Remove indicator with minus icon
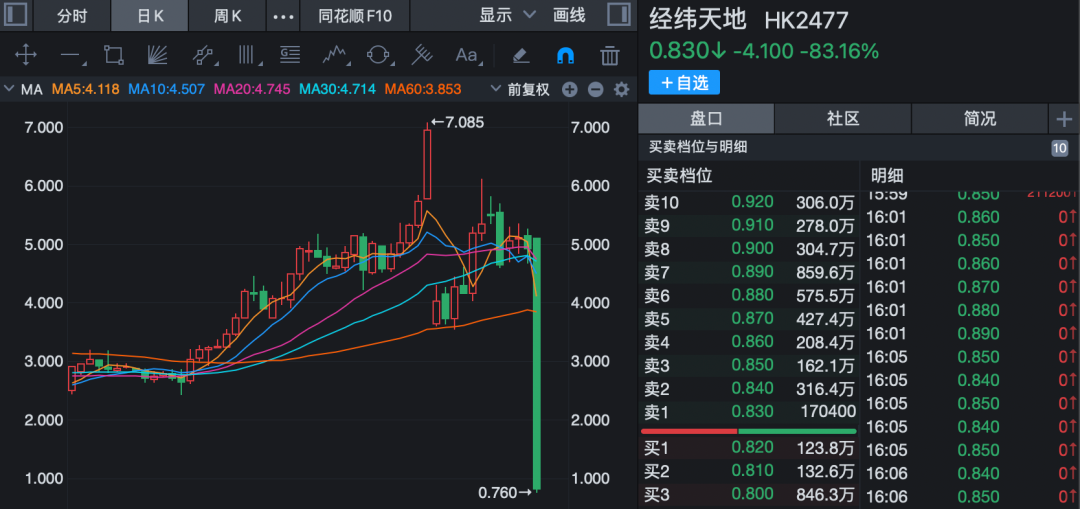The image size is (1080, 509). coord(596,90)
